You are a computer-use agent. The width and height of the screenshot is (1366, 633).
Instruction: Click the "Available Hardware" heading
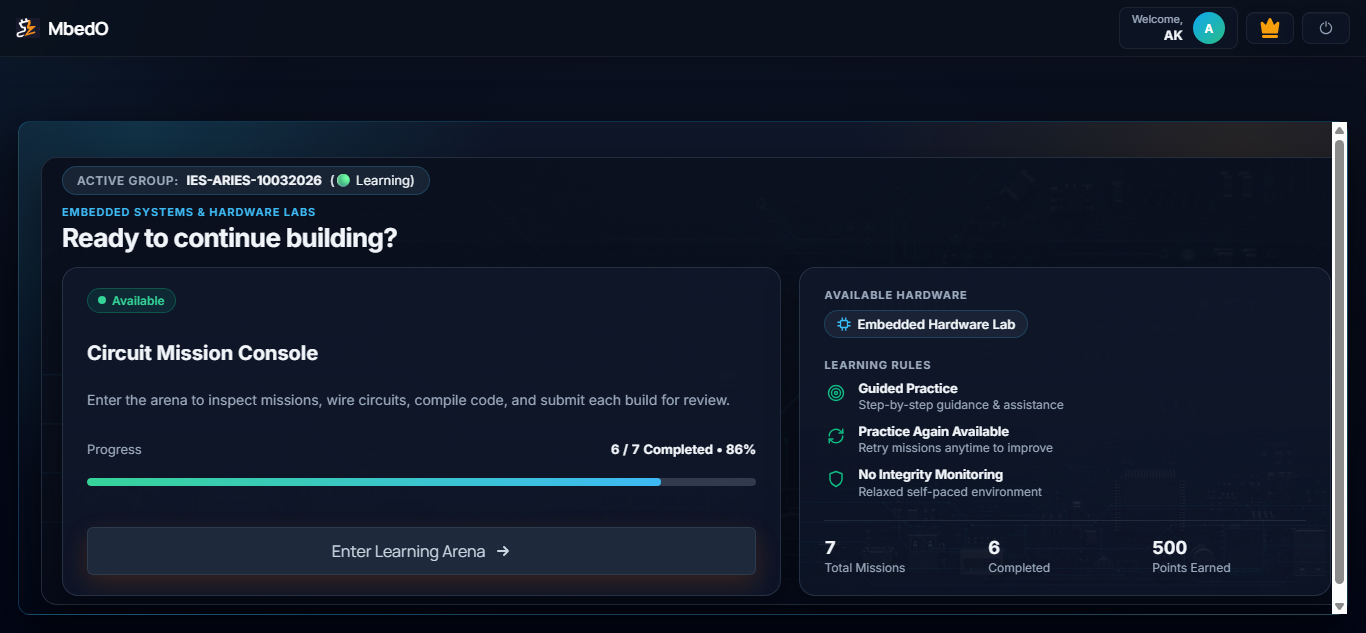896,295
